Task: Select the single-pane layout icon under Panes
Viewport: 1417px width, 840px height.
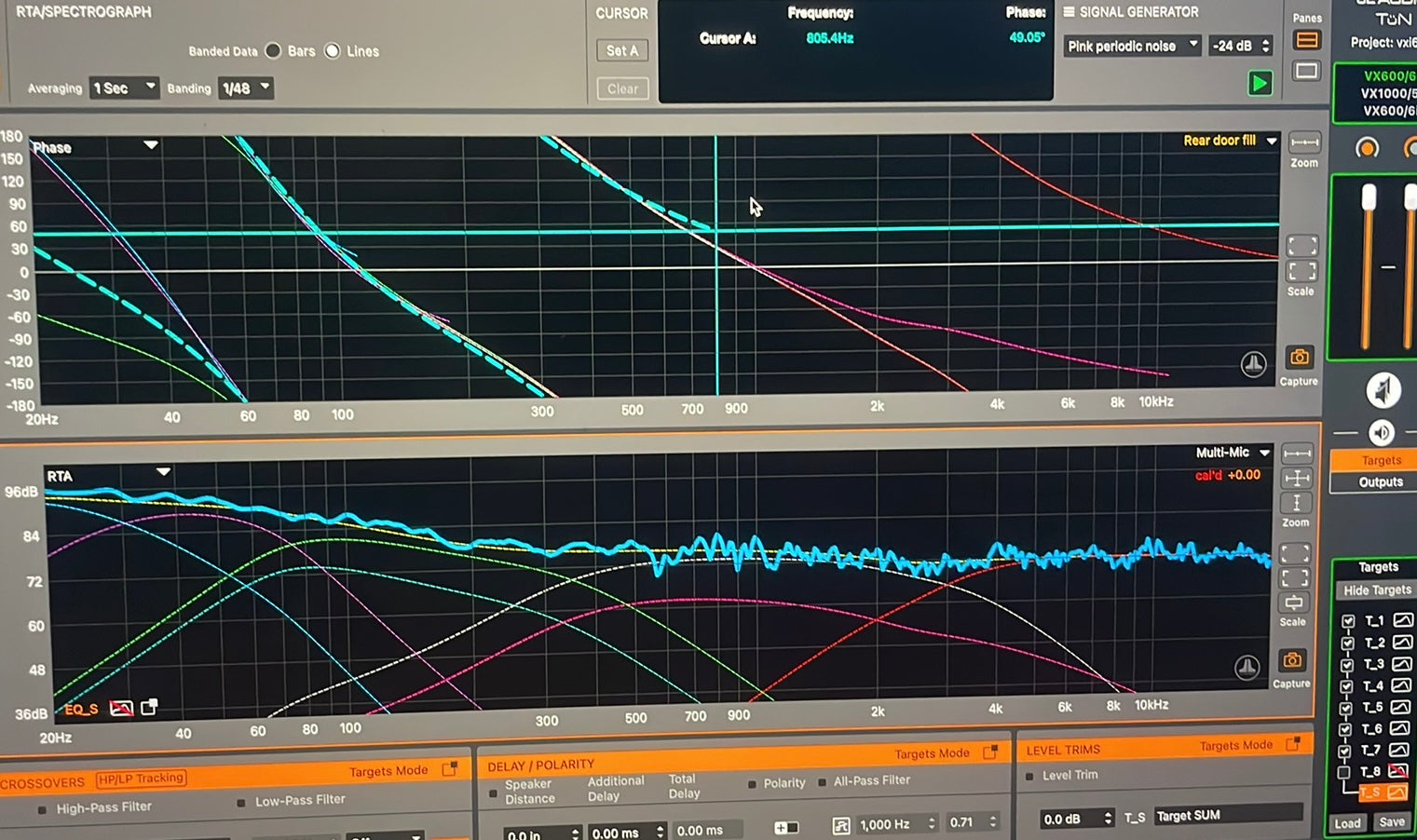Action: click(x=1306, y=71)
